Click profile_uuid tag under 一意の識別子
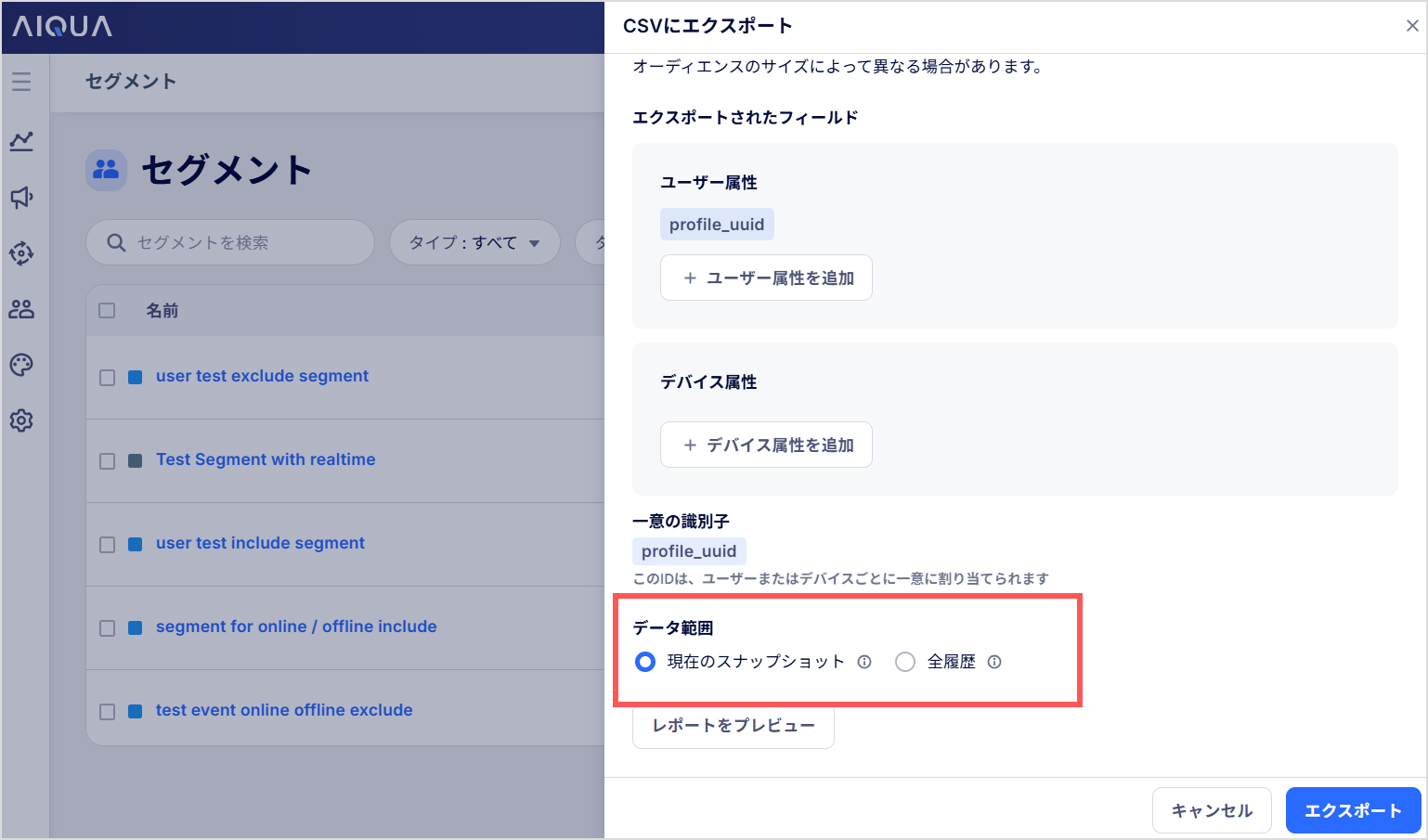This screenshot has height=840, width=1428. [689, 551]
